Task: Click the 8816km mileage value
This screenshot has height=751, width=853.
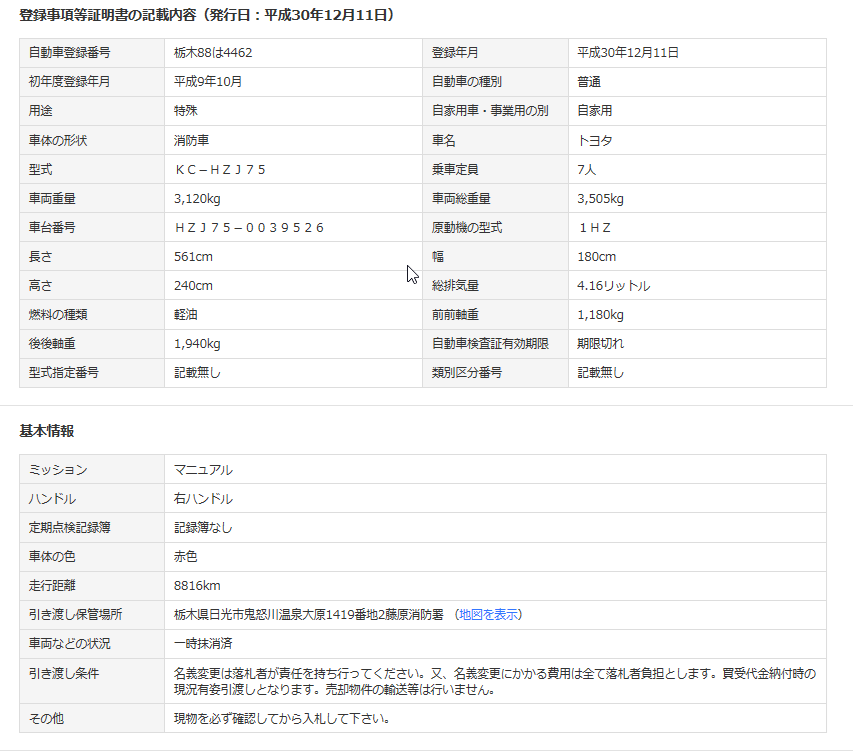Action: pyautogui.click(x=197, y=585)
